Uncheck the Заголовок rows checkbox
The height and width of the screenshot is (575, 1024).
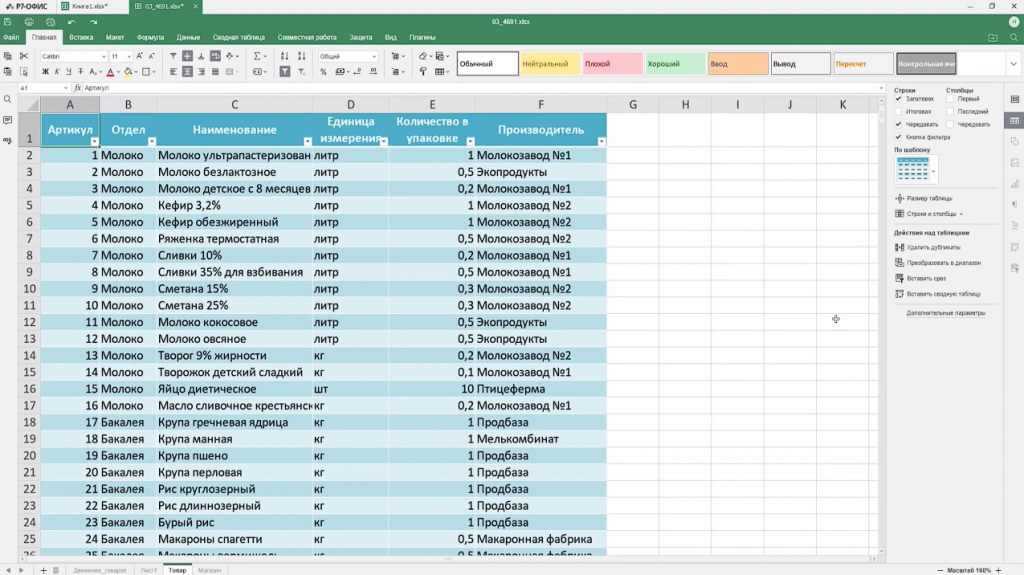click(x=898, y=99)
